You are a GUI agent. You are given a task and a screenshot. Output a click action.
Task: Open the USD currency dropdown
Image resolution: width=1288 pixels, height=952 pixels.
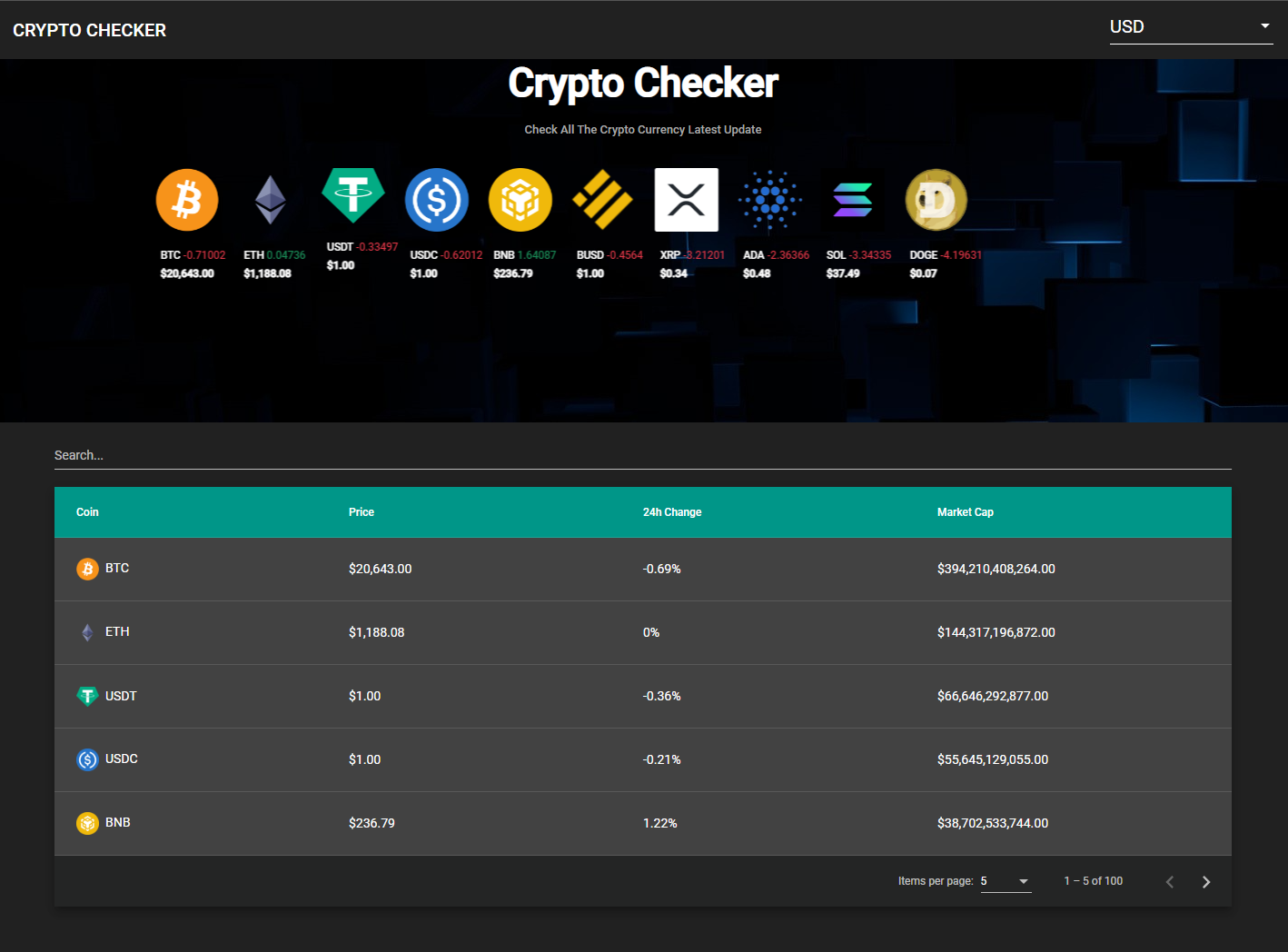1191,26
